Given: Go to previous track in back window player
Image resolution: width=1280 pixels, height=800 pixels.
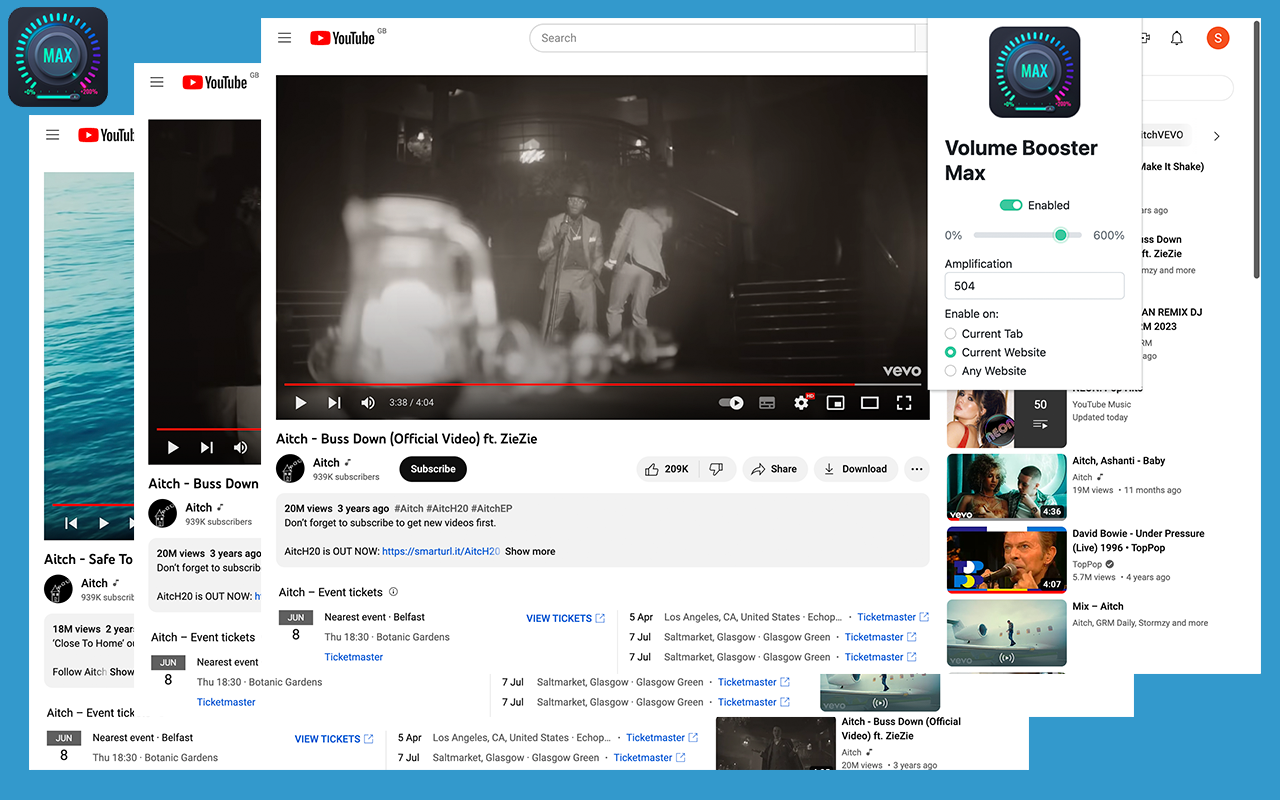Looking at the screenshot, I should click(71, 523).
